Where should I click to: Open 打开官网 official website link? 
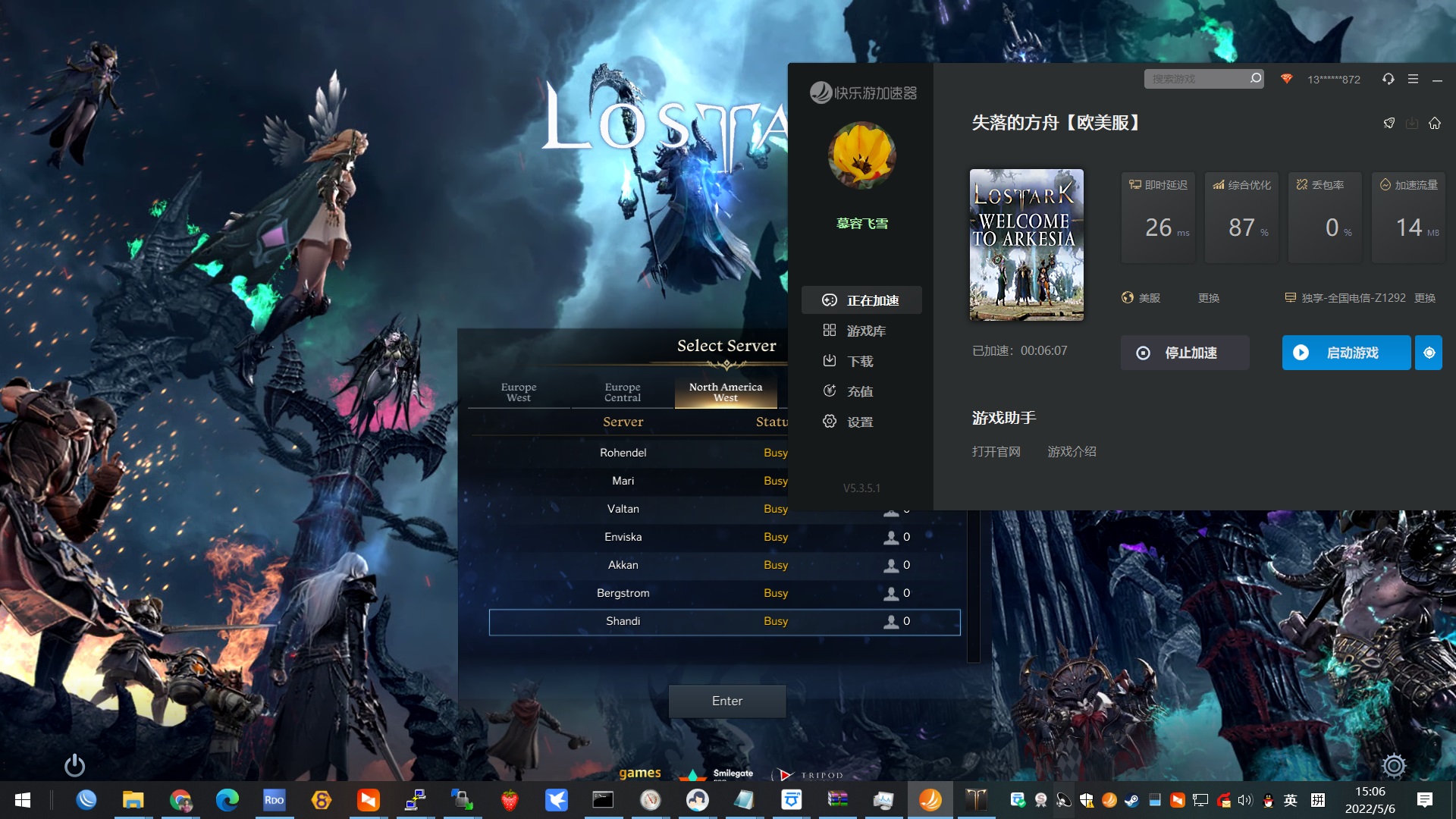point(996,452)
